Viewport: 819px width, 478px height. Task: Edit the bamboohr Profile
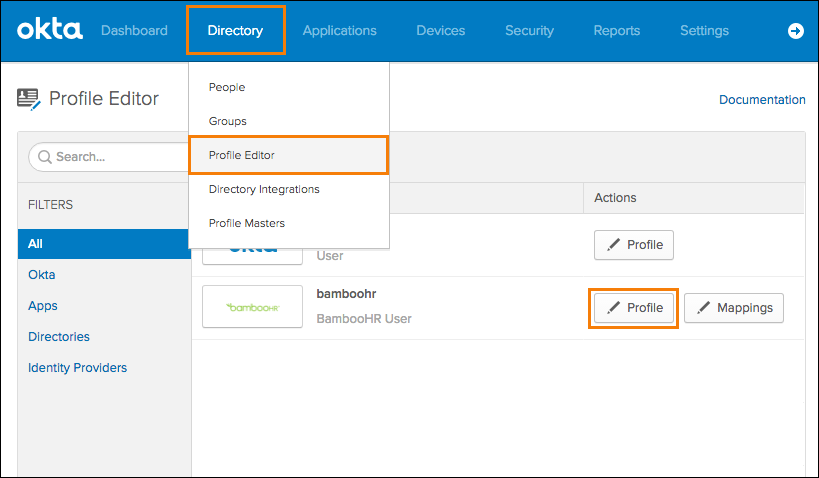634,308
